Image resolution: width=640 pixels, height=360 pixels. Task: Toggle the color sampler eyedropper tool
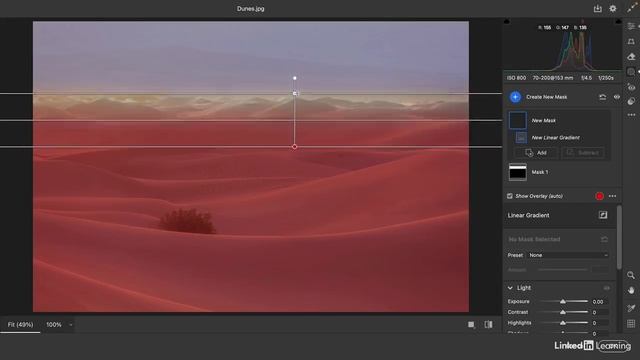point(631,308)
